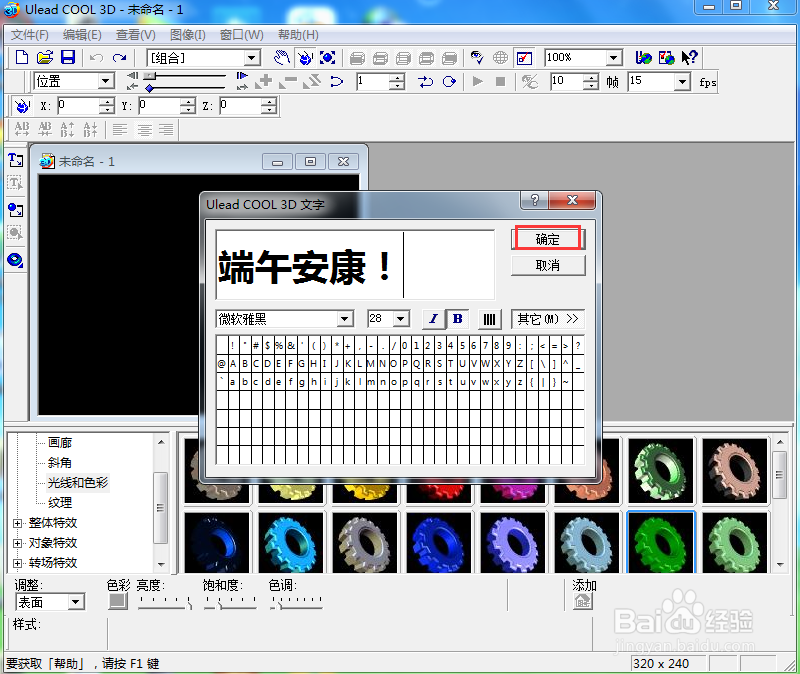Click the align left icon
Image resolution: width=800 pixels, height=674 pixels.
[120, 130]
